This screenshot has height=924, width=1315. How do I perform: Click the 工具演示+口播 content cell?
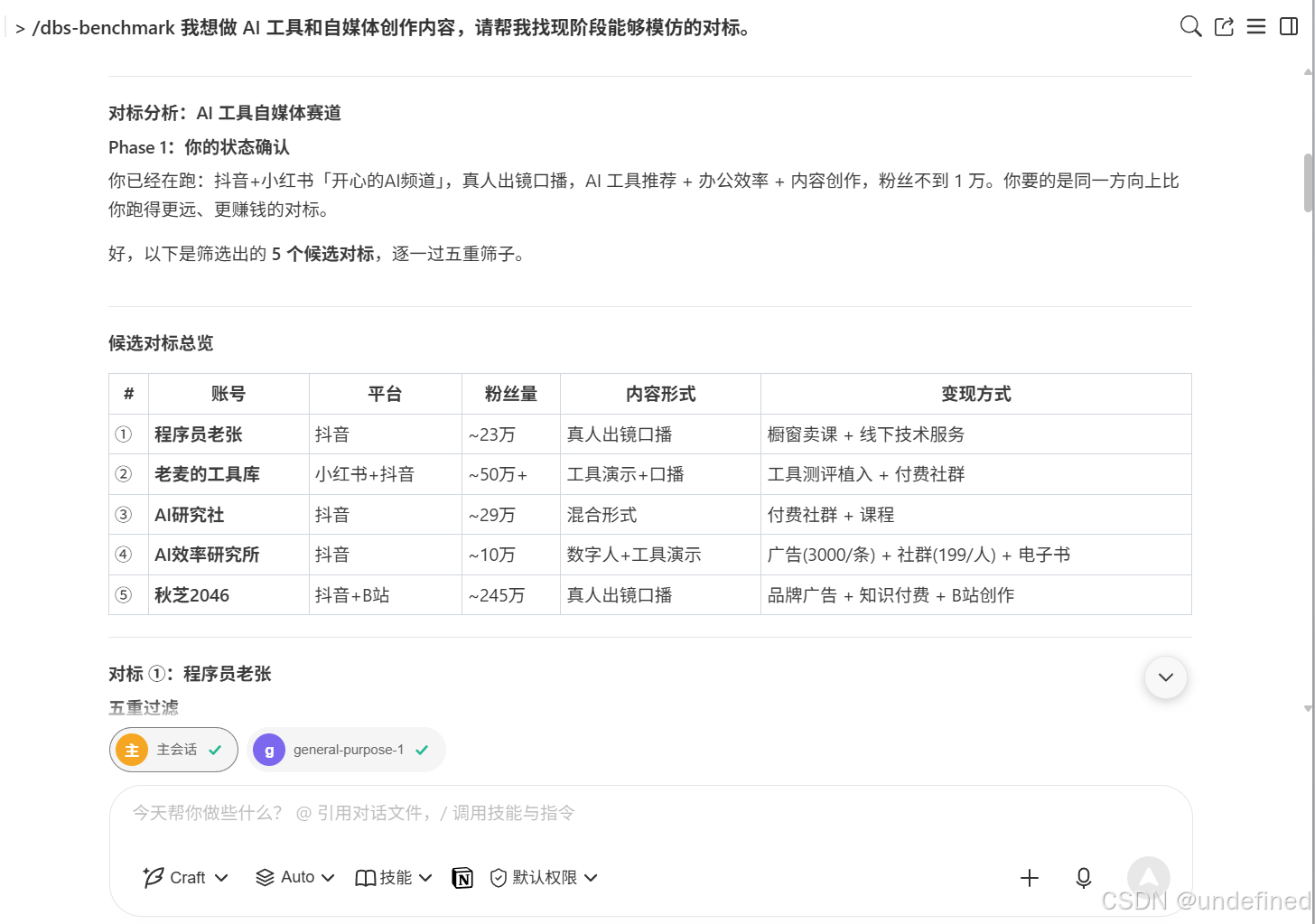(660, 474)
